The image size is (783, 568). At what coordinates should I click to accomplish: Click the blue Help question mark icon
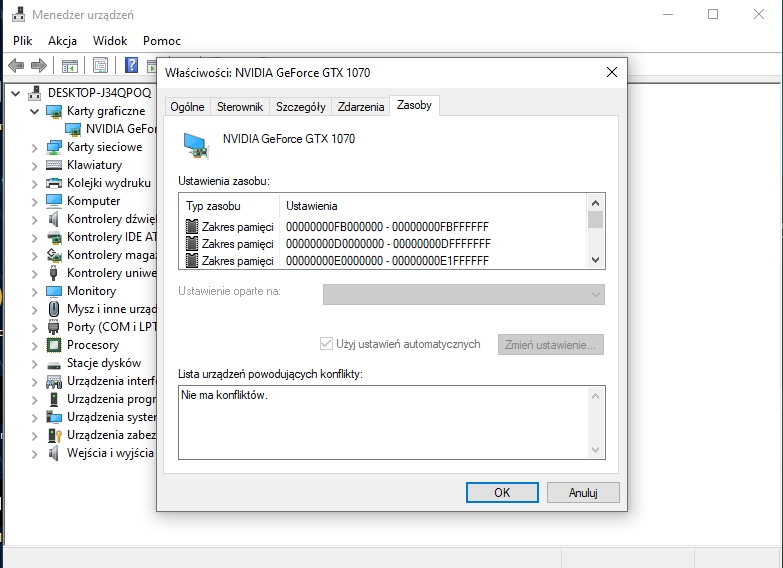(131, 65)
